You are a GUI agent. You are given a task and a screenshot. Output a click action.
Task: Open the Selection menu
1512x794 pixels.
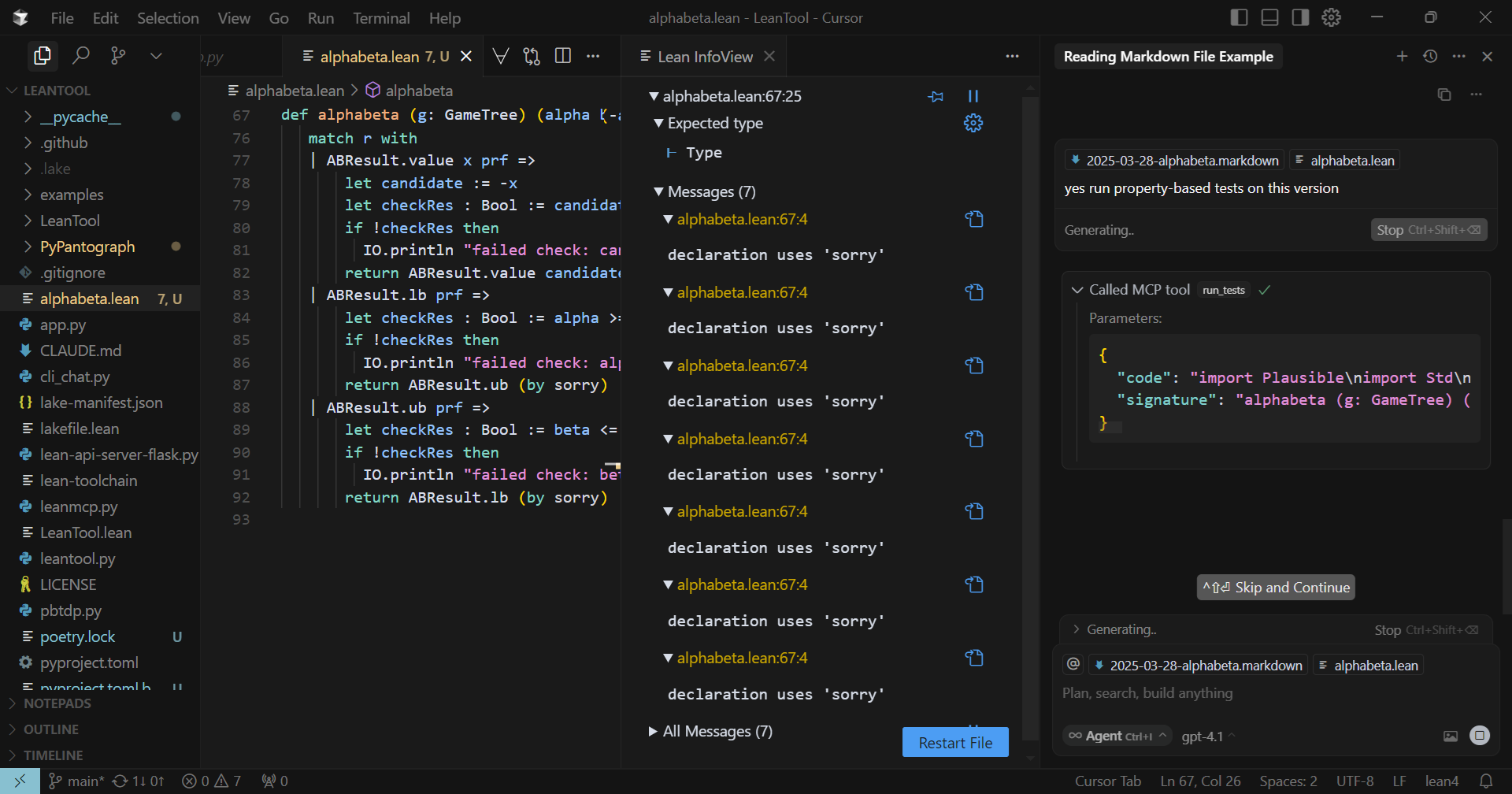coord(168,17)
